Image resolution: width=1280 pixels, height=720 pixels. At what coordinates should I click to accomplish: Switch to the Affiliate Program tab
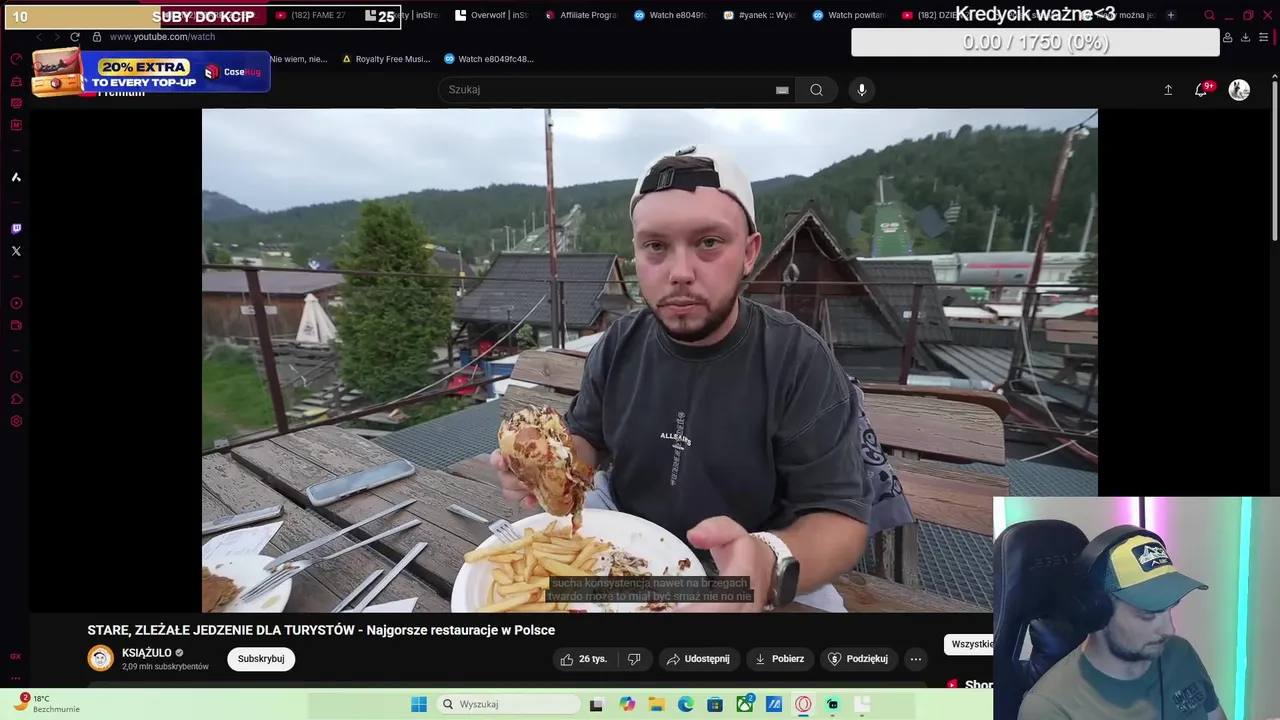pyautogui.click(x=581, y=15)
